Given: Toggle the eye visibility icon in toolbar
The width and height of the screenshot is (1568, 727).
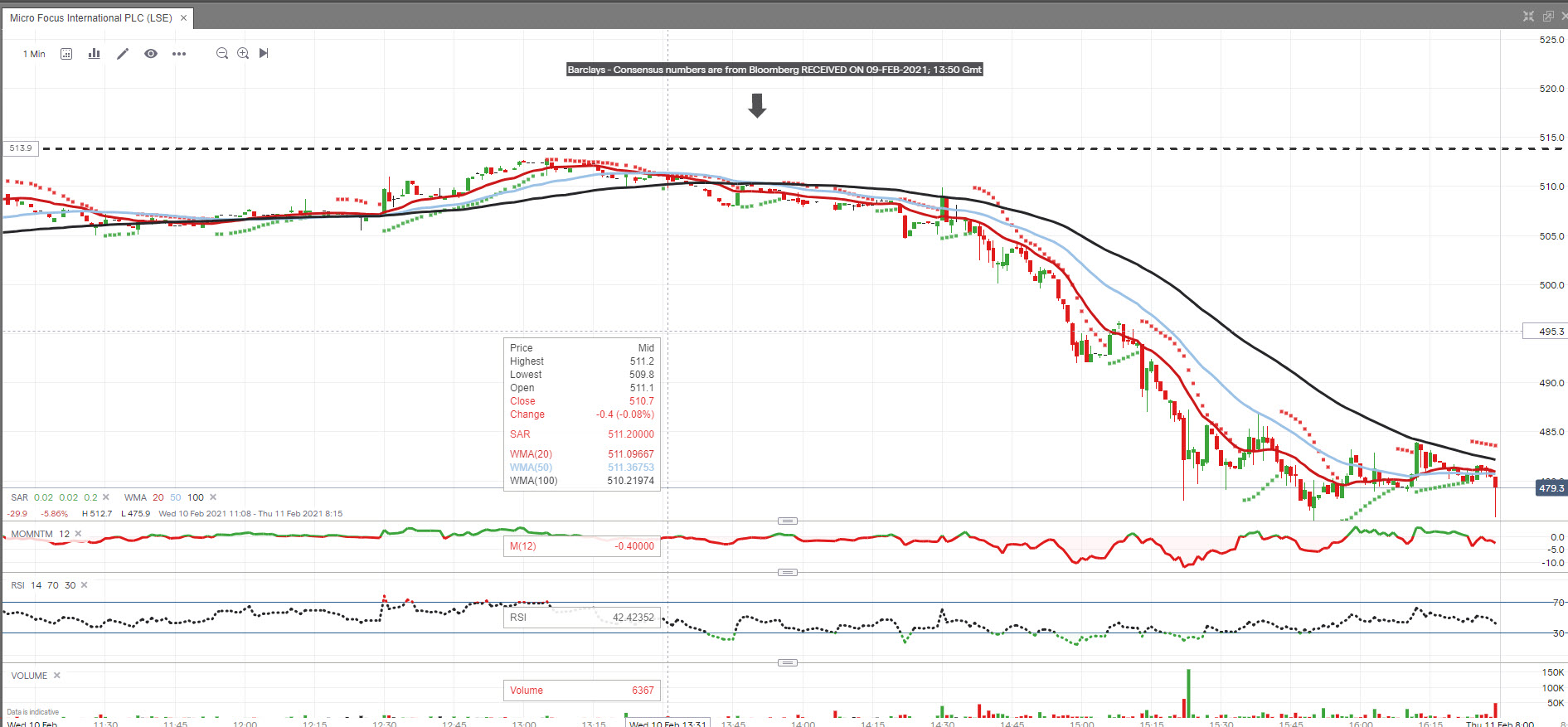Looking at the screenshot, I should 151,54.
